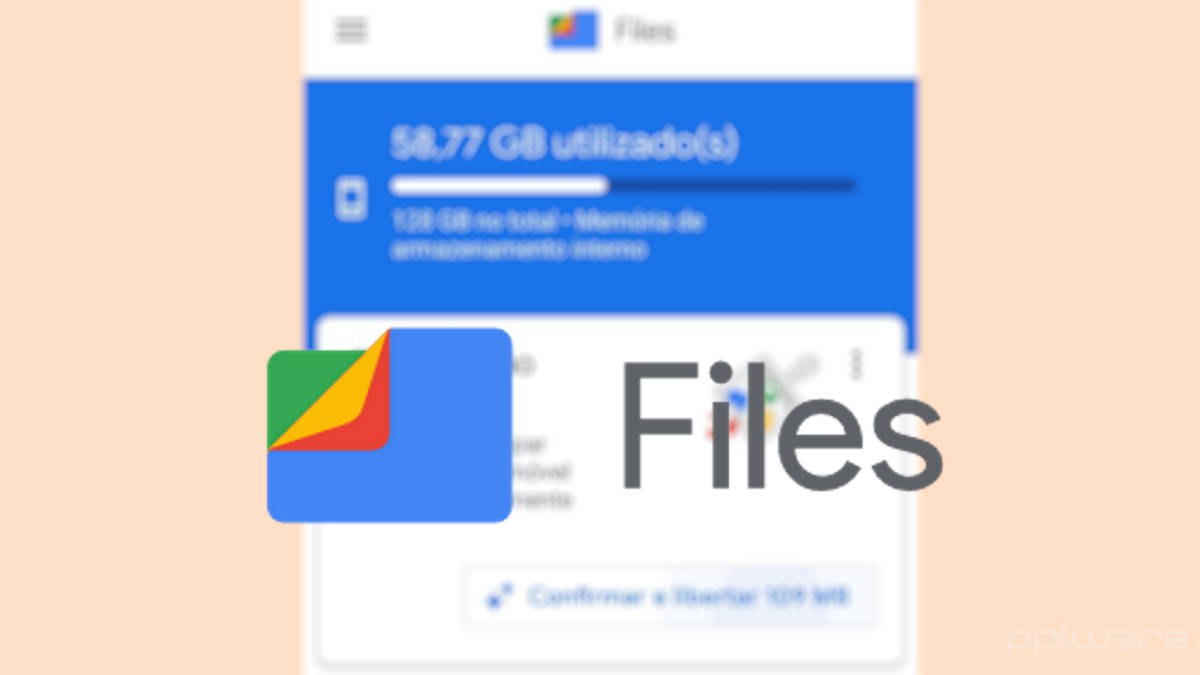The image size is (1200, 675).
Task: Click the sparkle icon on Confirmar button
Action: (x=498, y=597)
